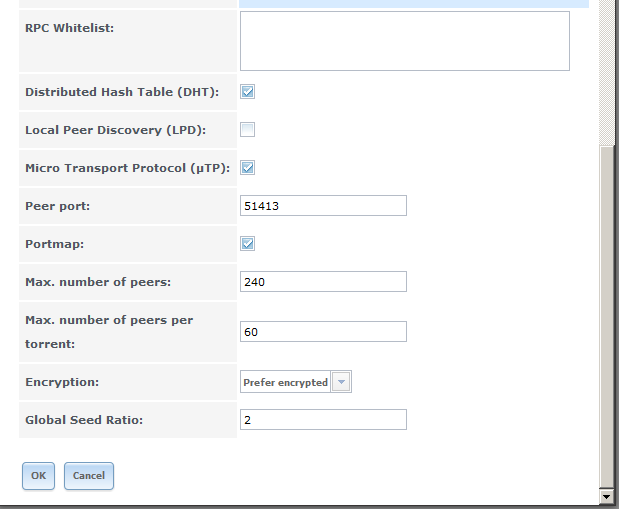Image resolution: width=619 pixels, height=509 pixels.
Task: Click the scrollbar down arrow
Action: click(606, 496)
